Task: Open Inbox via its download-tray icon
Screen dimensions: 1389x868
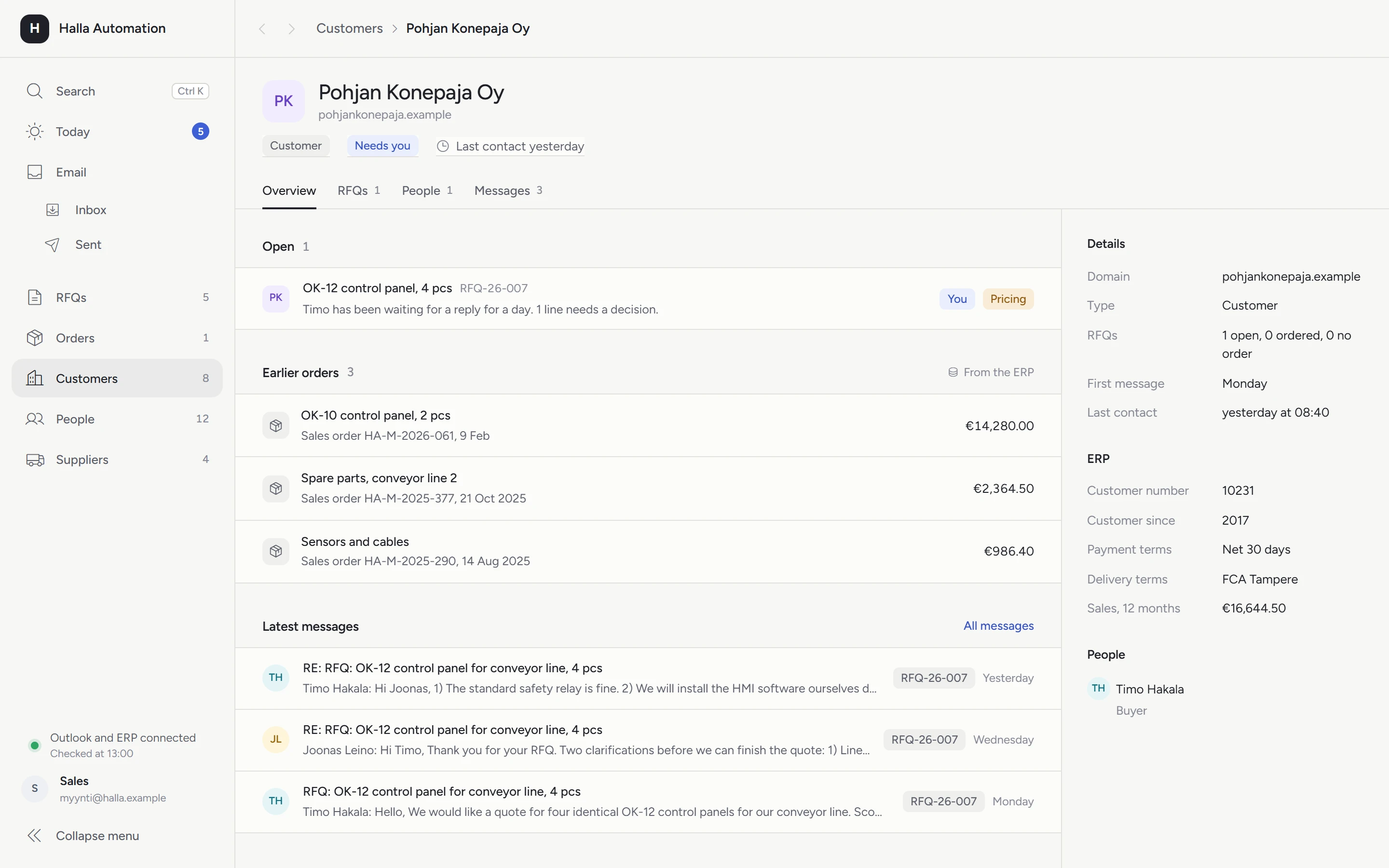Action: pyautogui.click(x=52, y=210)
